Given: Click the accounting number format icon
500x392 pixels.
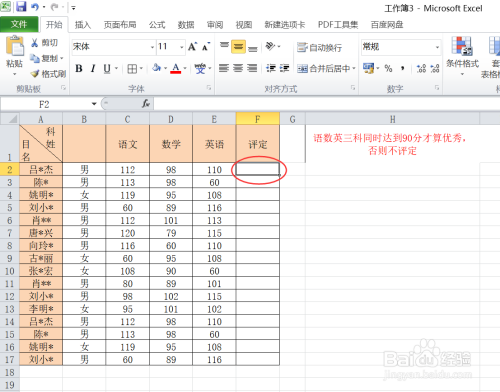Looking at the screenshot, I should 369,68.
